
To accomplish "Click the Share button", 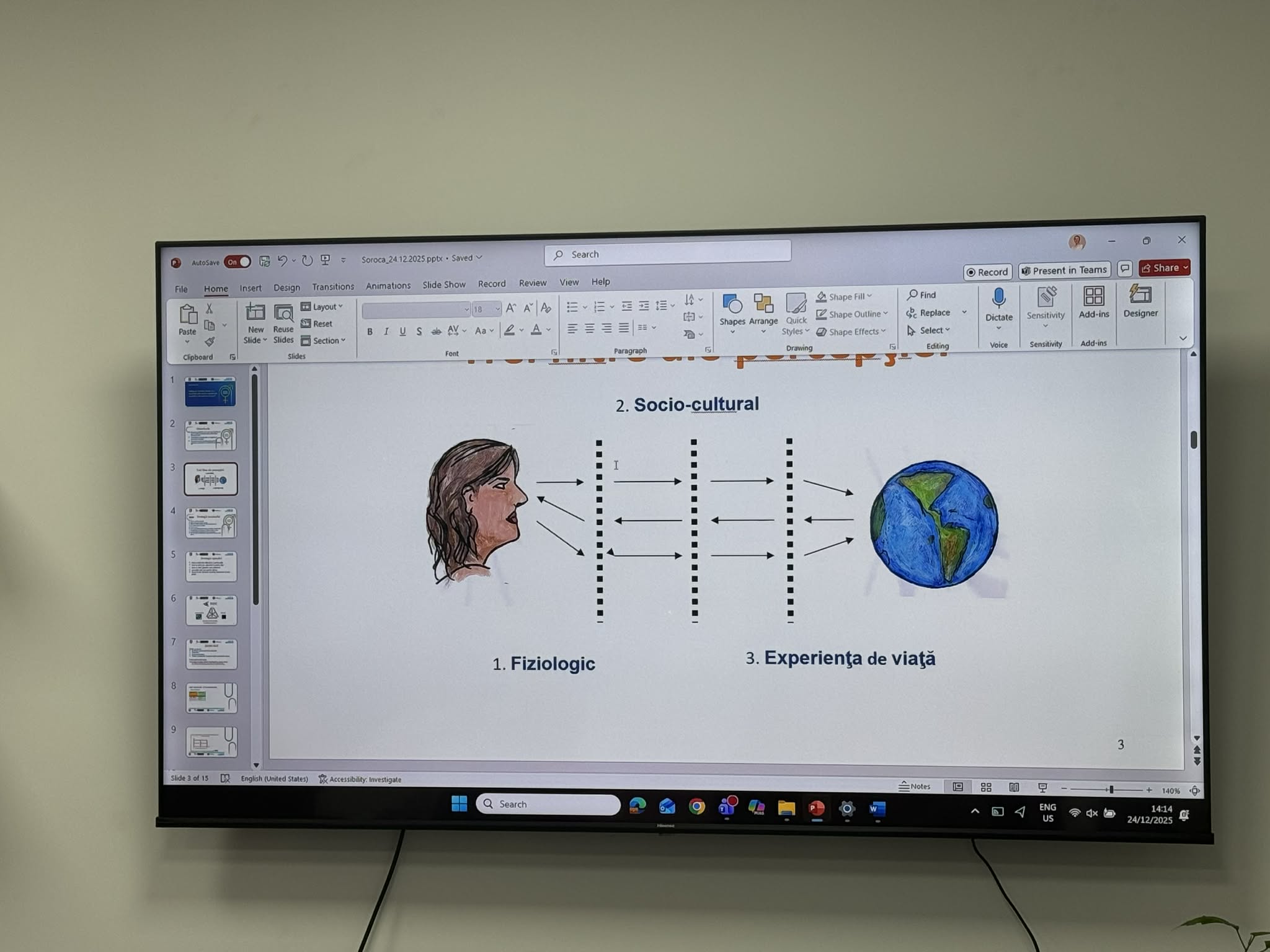I will (1163, 268).
